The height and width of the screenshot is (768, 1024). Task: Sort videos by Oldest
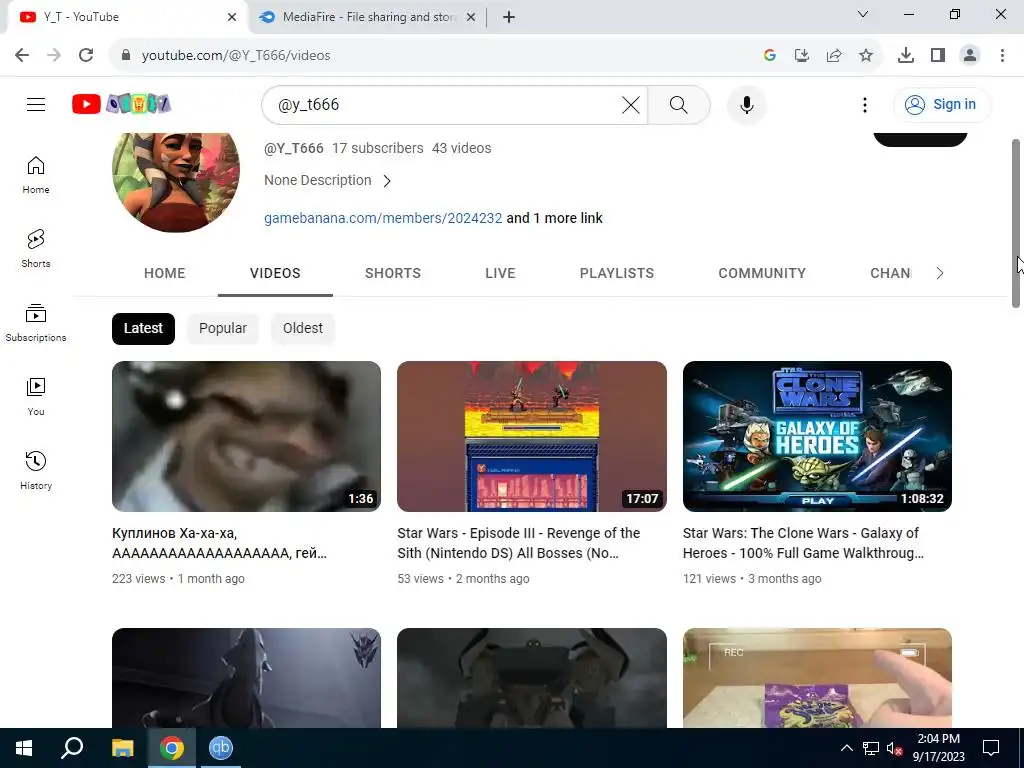302,328
